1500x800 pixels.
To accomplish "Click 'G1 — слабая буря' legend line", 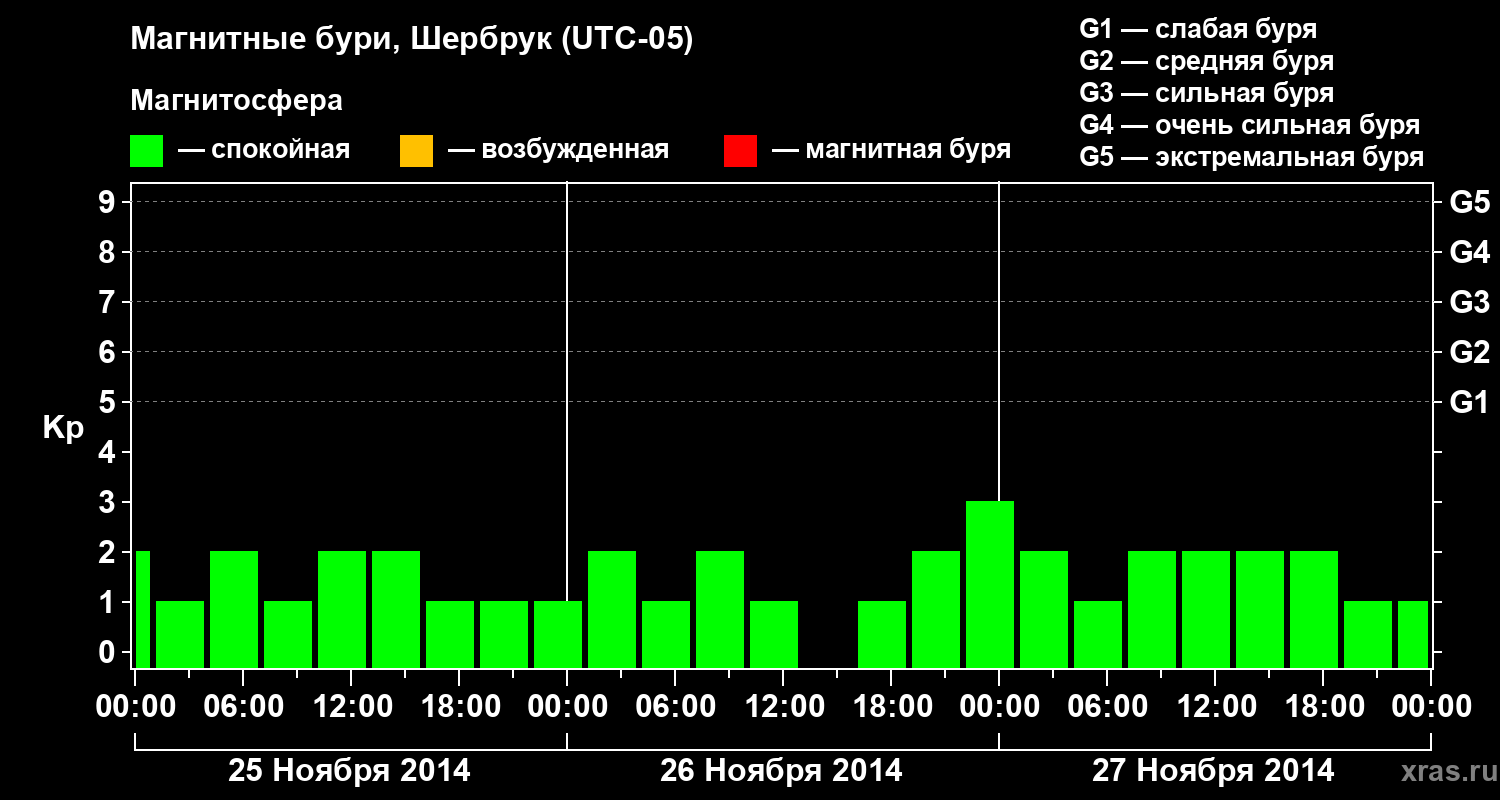I will tap(1198, 29).
